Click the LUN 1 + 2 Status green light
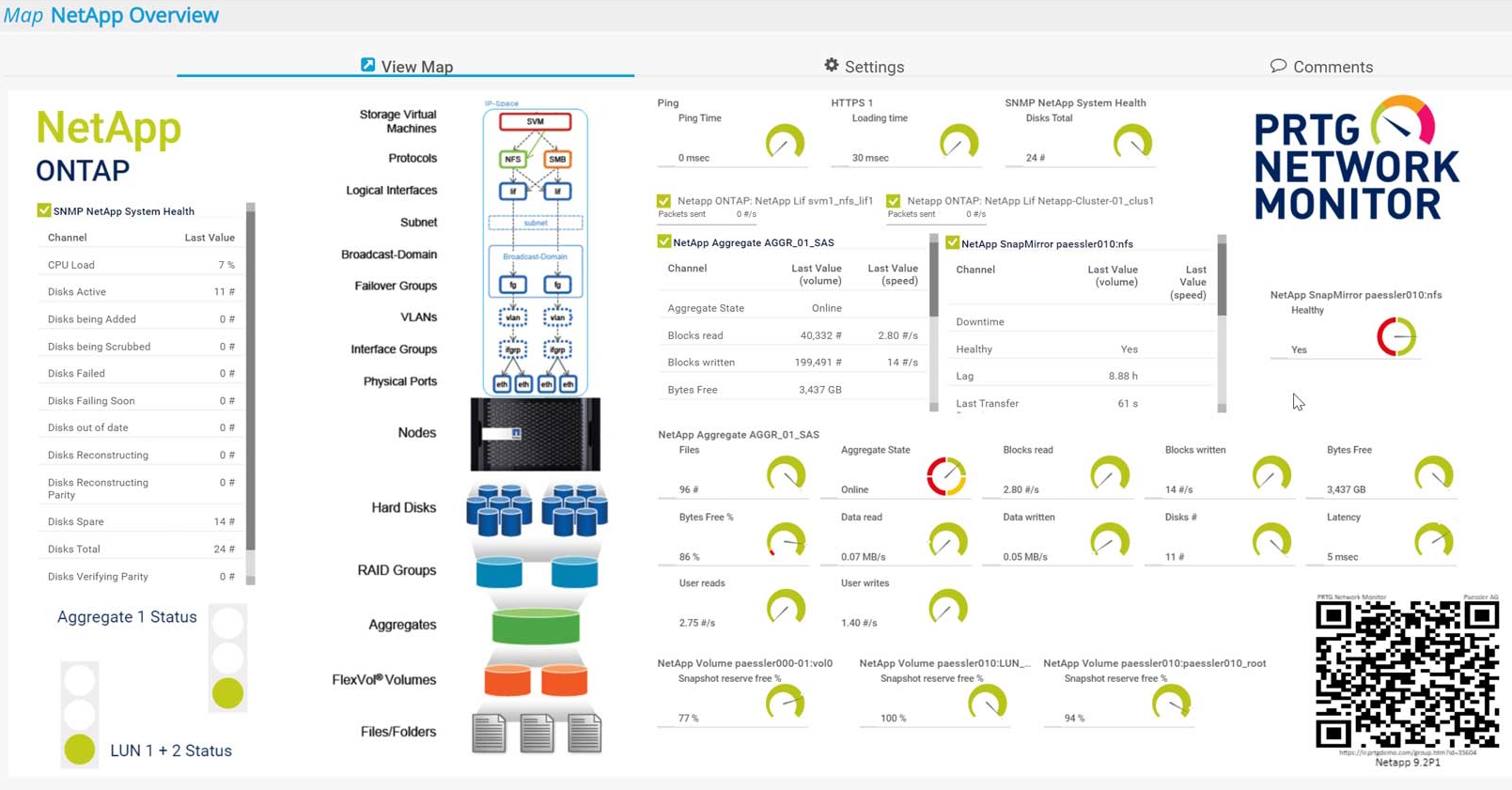This screenshot has width=1512, height=790. [80, 749]
